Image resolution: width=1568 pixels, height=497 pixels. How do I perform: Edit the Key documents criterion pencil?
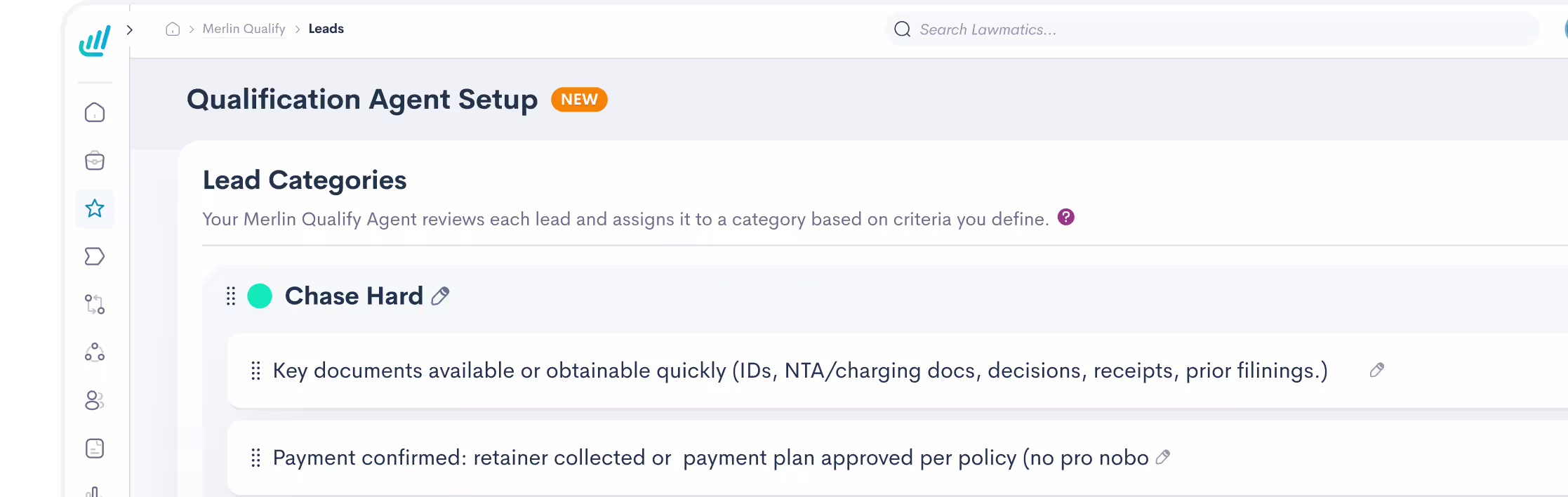tap(1377, 370)
